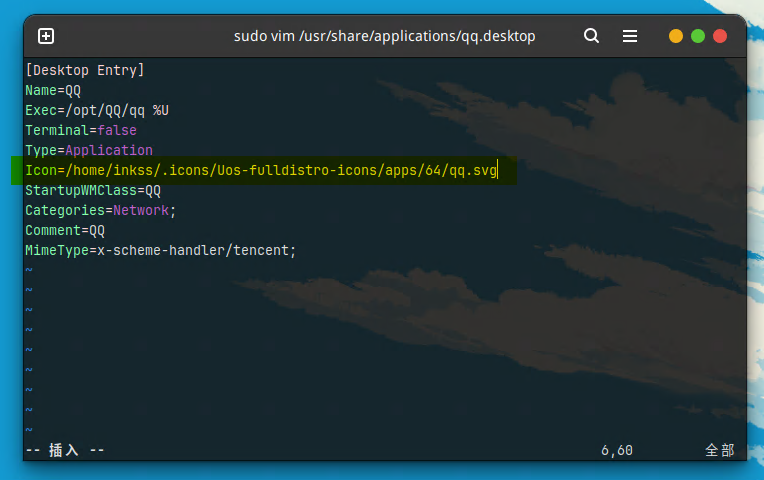This screenshot has width=764, height=480.
Task: Click the 'Comment=QQ' line
Action: click(65, 230)
